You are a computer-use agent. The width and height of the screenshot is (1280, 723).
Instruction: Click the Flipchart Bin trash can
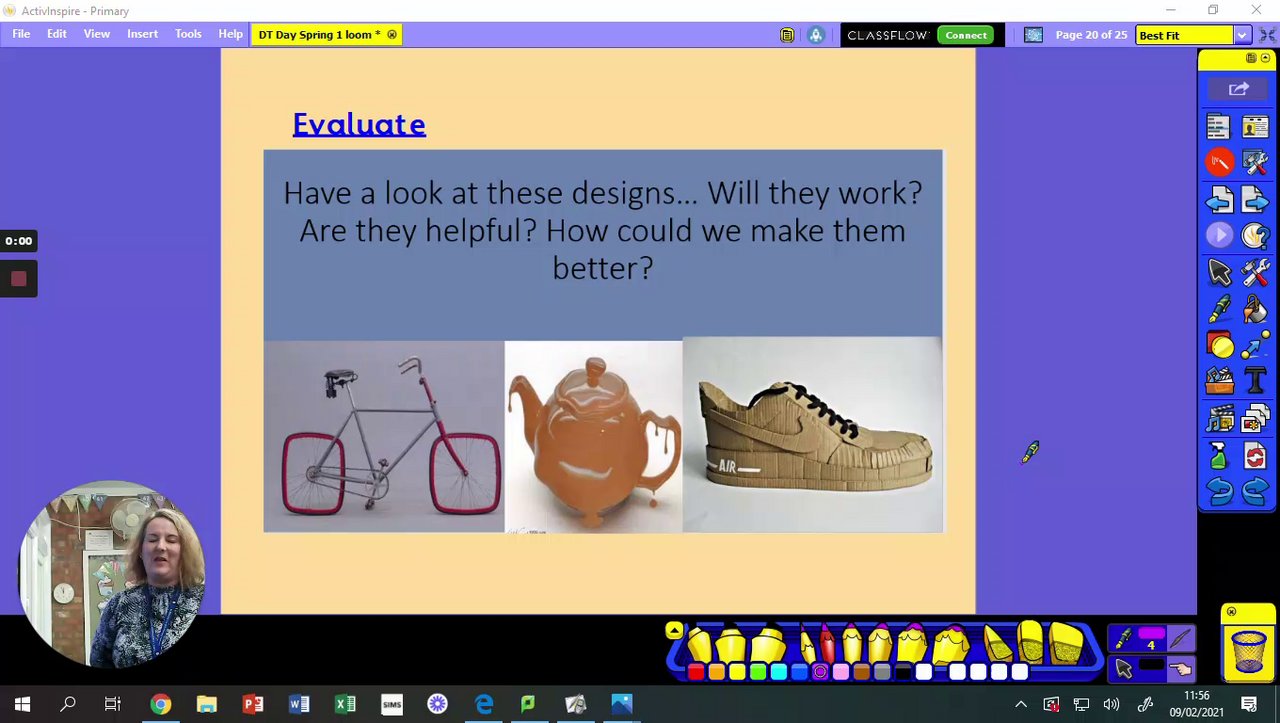1248,650
